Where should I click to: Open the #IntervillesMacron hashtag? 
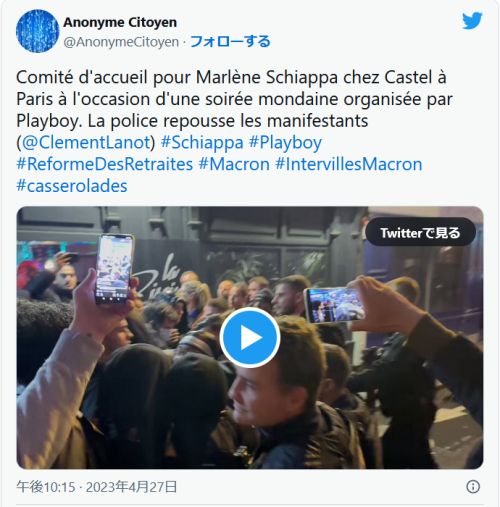coord(349,164)
